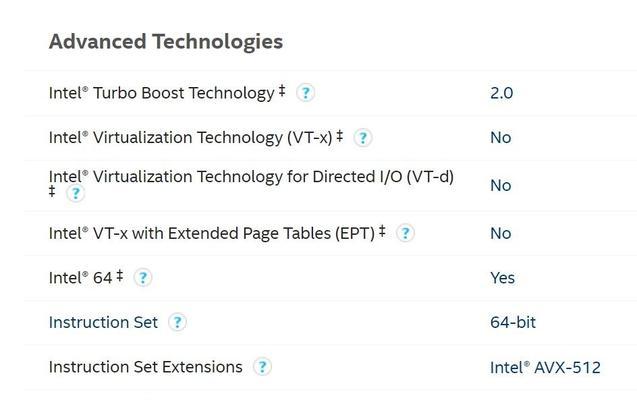Select the Intel Virtualization Technology (VT-x) label

click(x=196, y=138)
